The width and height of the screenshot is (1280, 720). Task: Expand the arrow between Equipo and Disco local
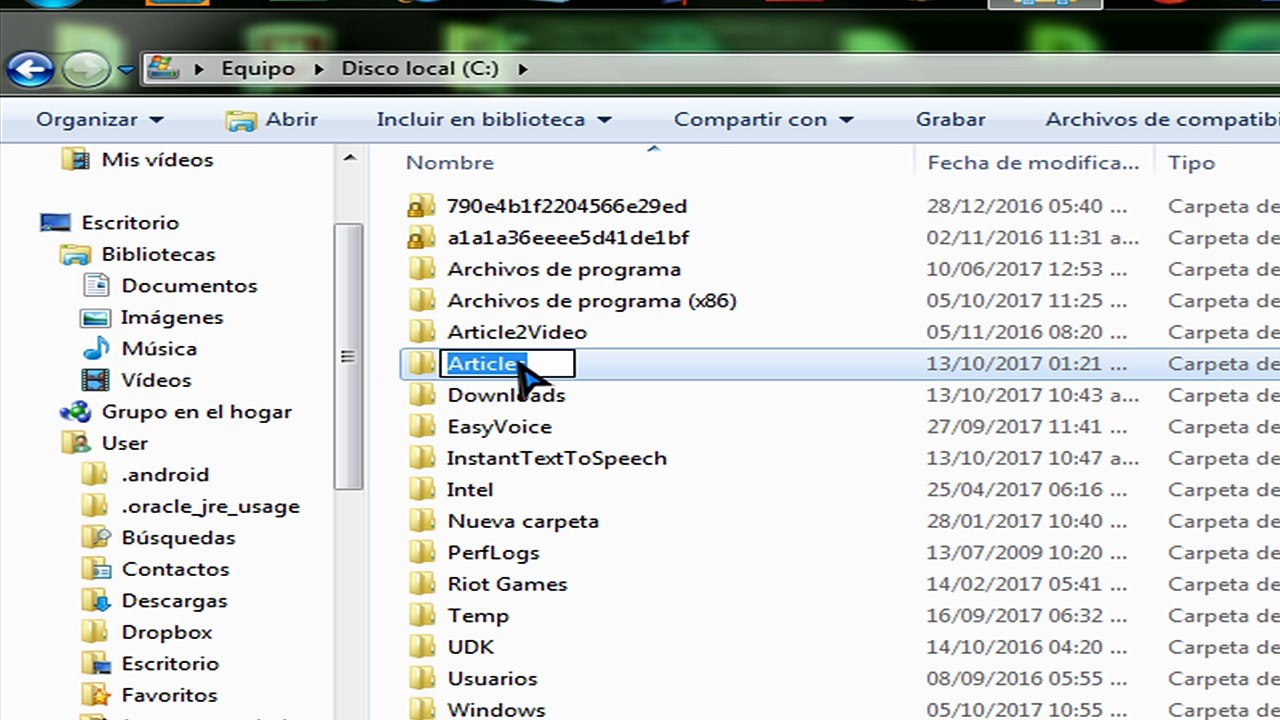[x=319, y=69]
